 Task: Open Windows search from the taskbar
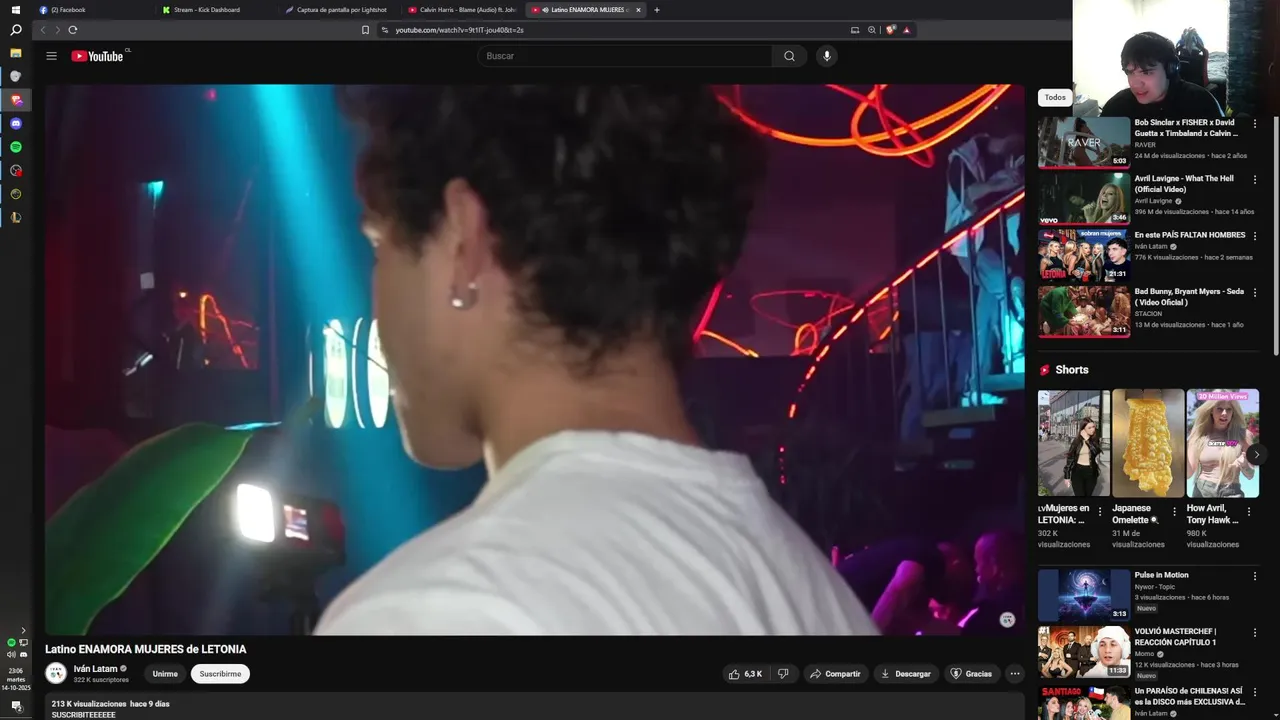[x=16, y=31]
